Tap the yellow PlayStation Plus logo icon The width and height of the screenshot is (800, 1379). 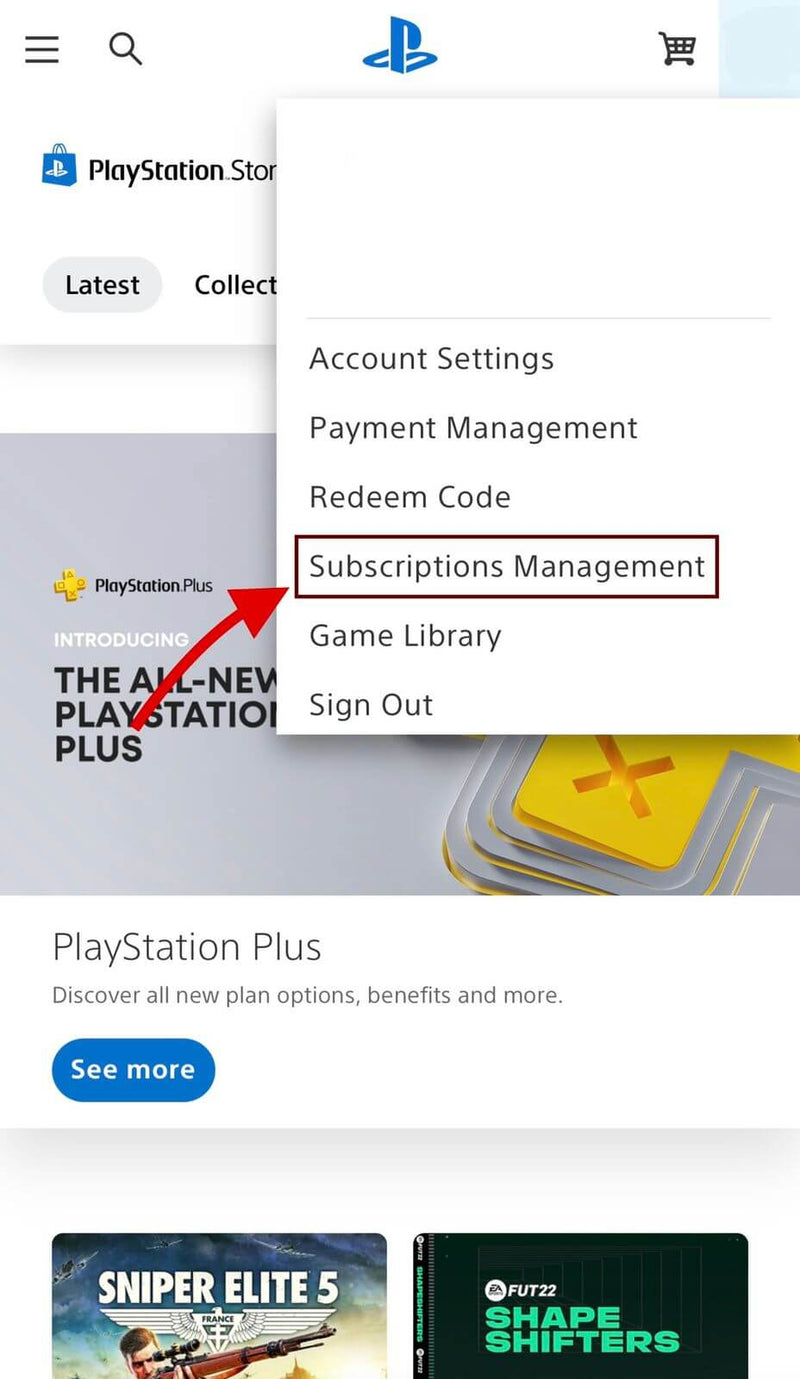click(x=69, y=585)
